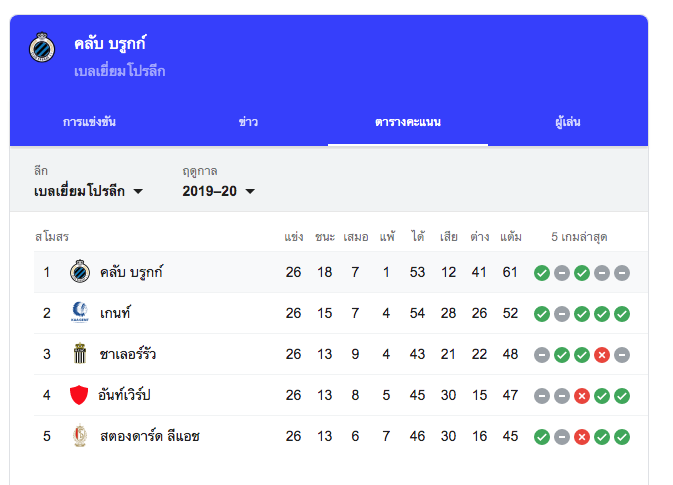
Task: Click the Club Brugge logo in row 1
Action: tap(79, 271)
